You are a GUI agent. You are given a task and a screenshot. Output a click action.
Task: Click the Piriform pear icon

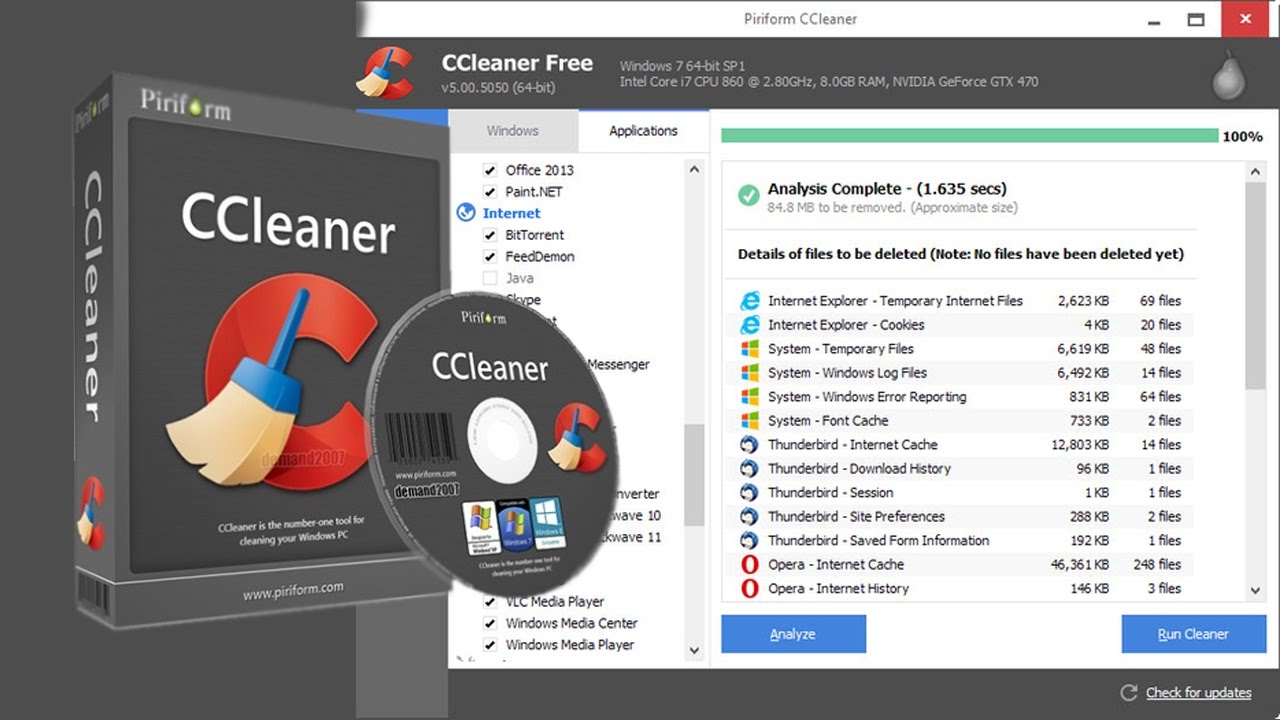click(1229, 77)
